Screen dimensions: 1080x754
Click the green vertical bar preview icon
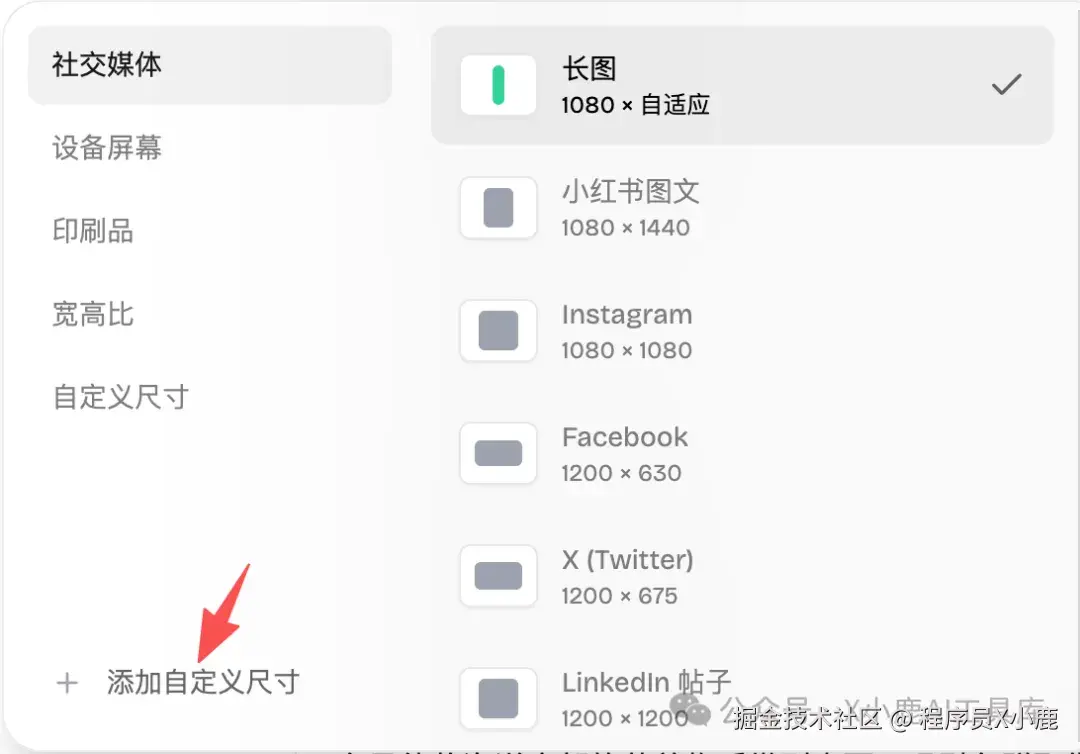coord(497,85)
